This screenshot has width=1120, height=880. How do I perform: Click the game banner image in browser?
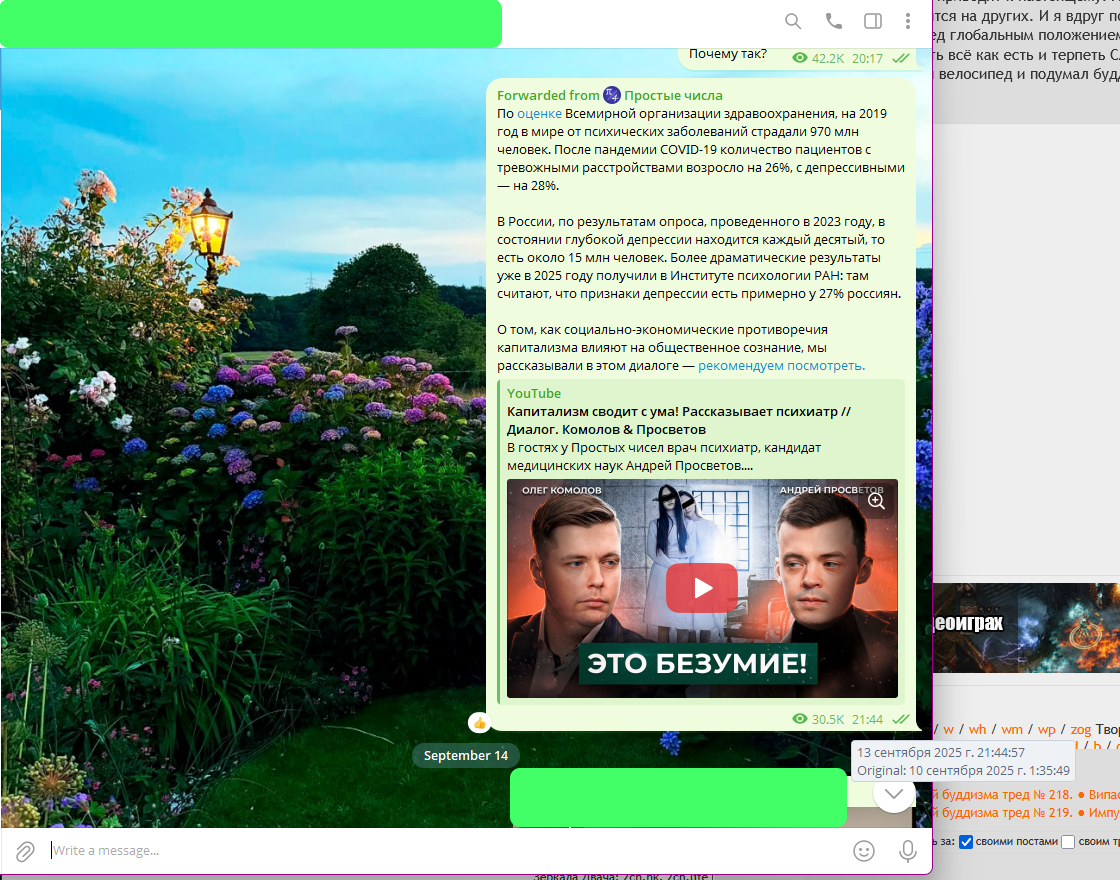[x=1026, y=628]
